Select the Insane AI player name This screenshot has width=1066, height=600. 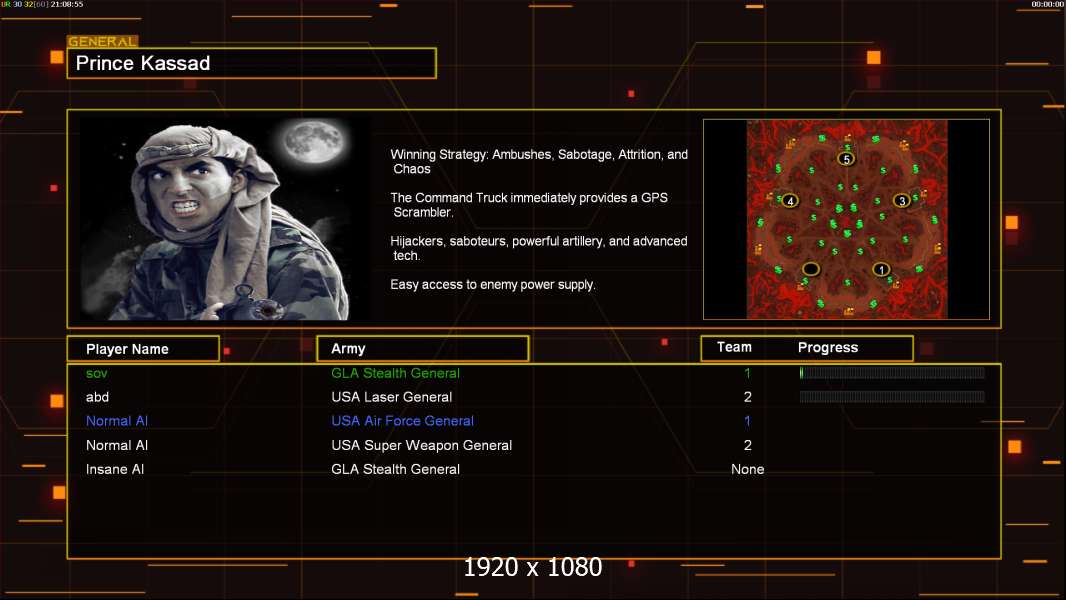point(116,469)
